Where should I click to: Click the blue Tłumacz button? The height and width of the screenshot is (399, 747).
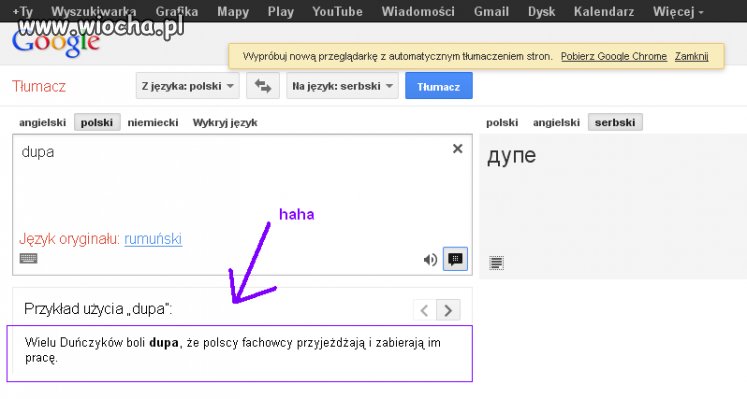(x=439, y=86)
